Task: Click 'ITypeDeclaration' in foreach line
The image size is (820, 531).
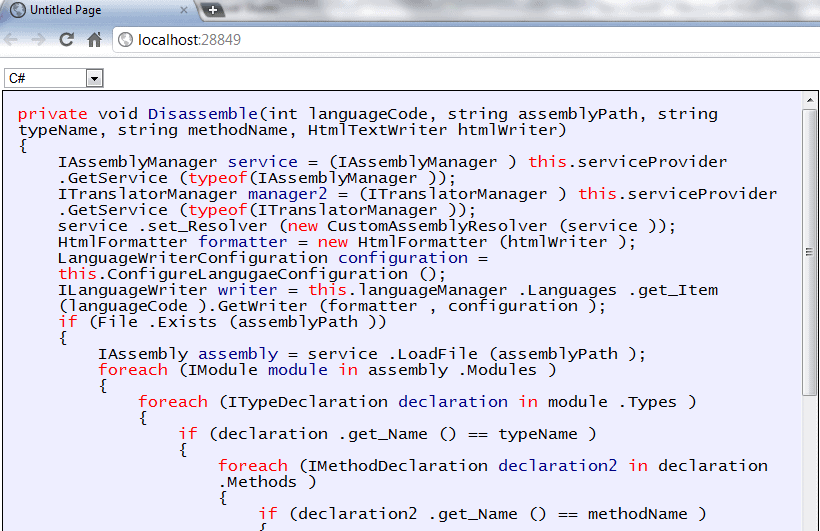Action: click(x=308, y=402)
